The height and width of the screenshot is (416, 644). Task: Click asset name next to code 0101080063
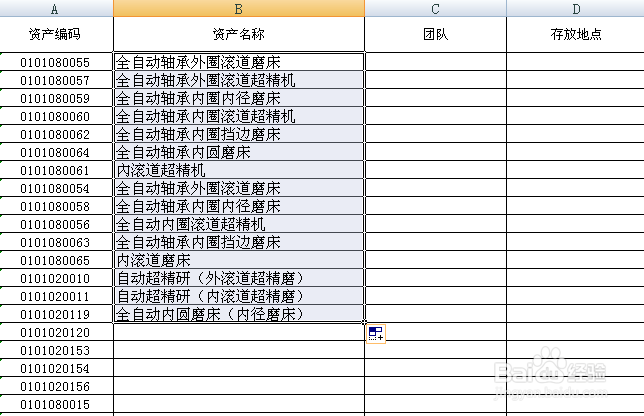point(239,242)
